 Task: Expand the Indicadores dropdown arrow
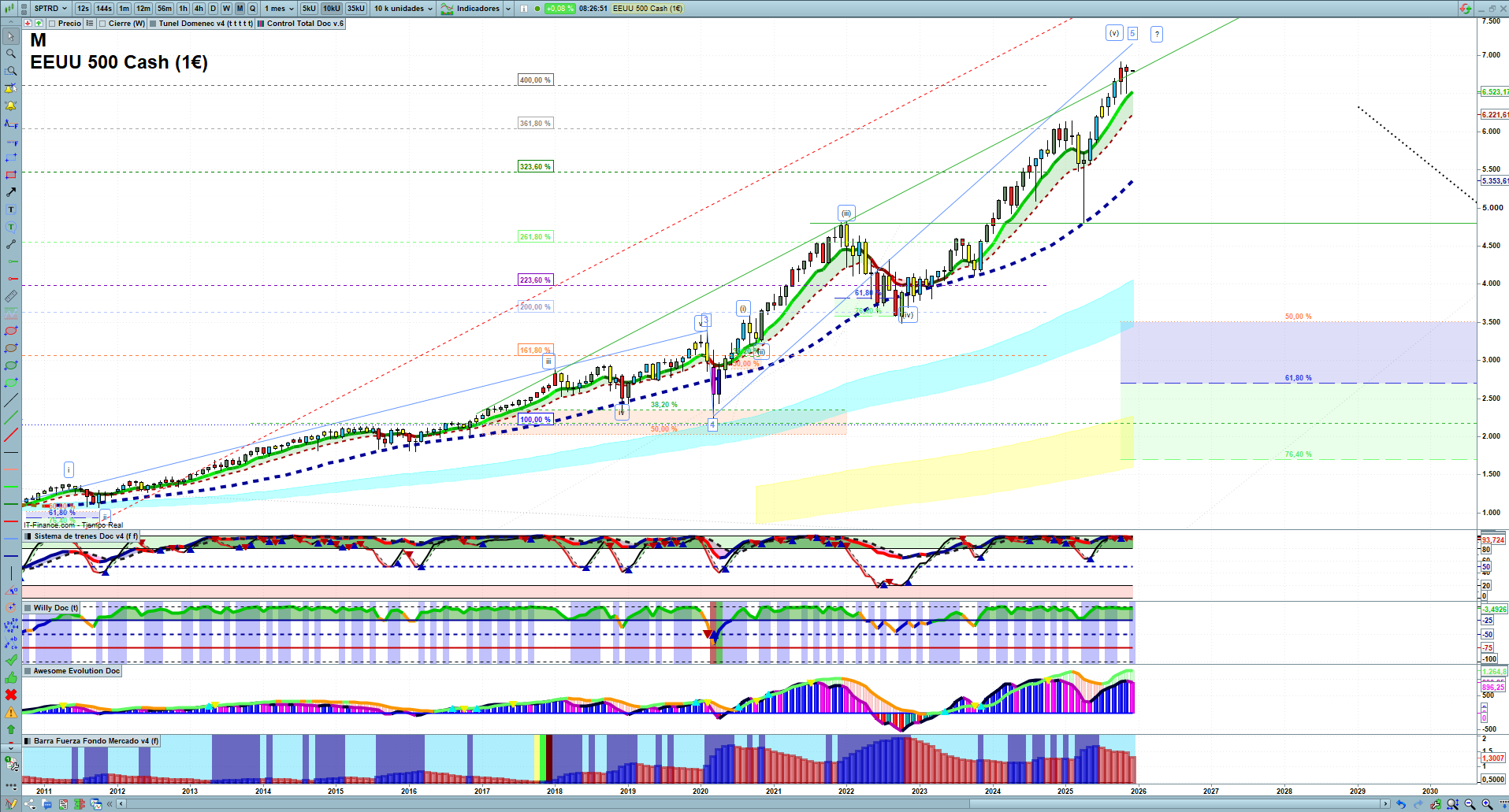point(507,9)
